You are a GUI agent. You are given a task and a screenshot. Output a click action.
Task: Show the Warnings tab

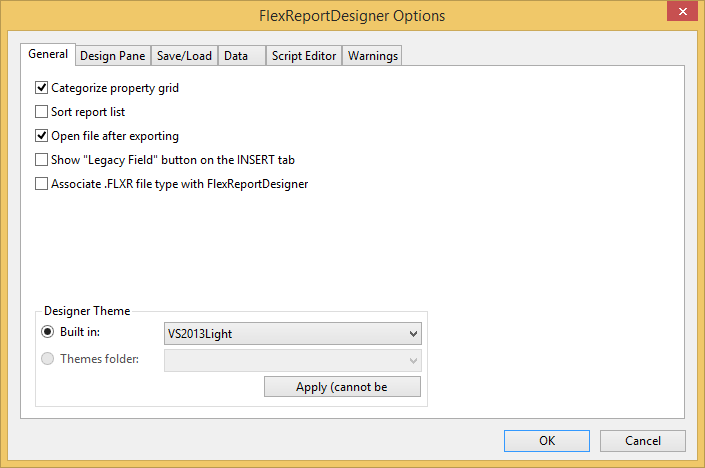[373, 56]
